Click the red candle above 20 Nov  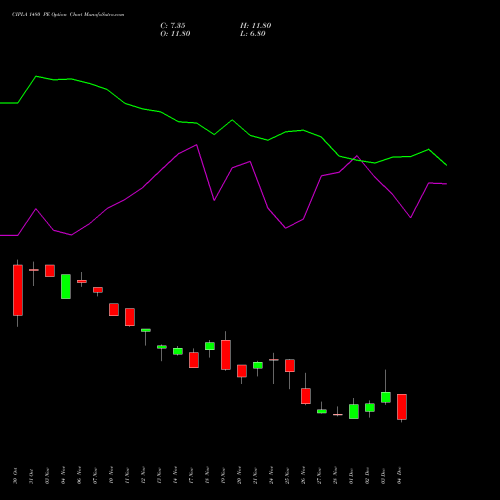[242, 371]
